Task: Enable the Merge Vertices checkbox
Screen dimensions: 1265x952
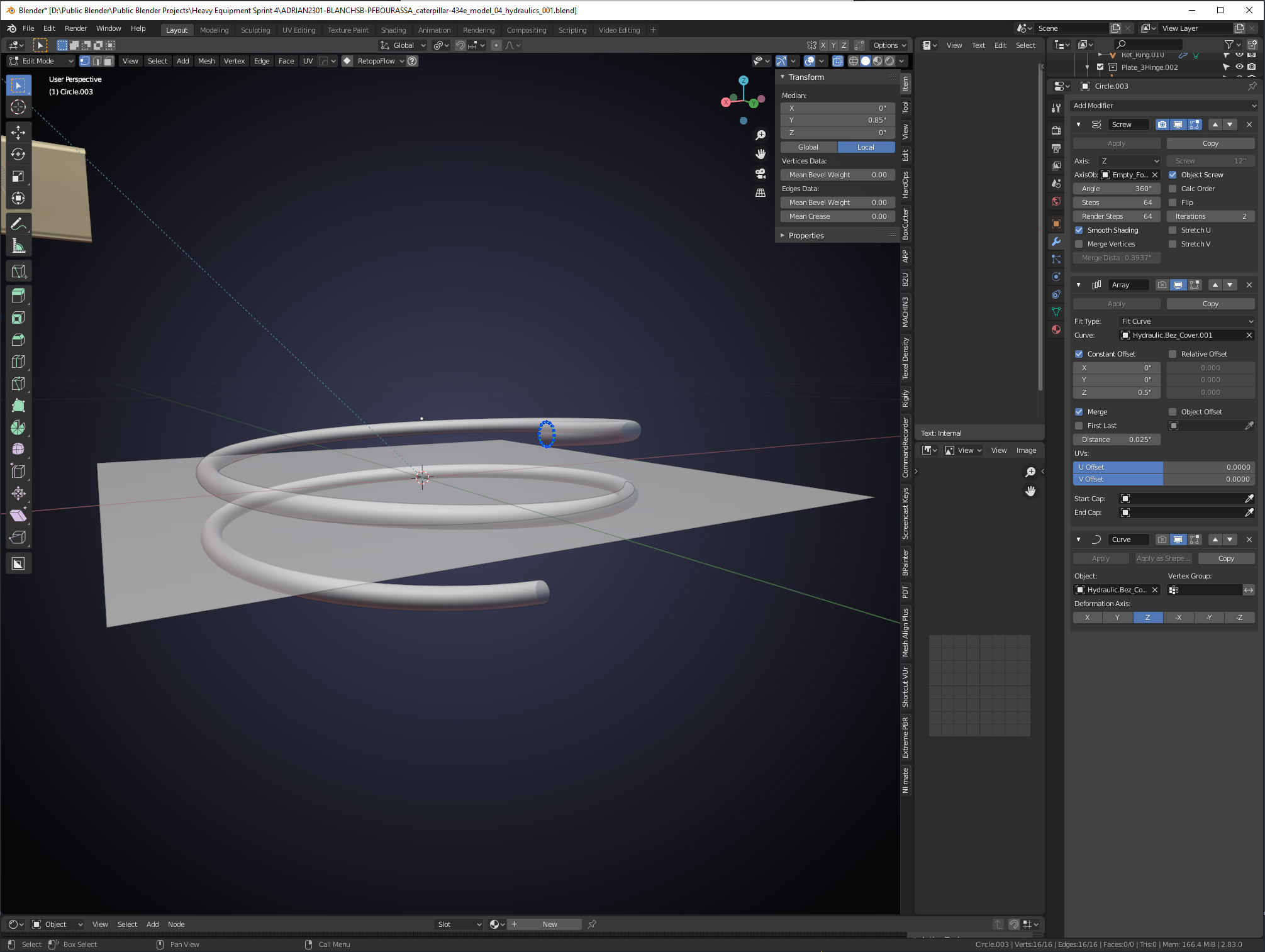Action: tap(1079, 244)
